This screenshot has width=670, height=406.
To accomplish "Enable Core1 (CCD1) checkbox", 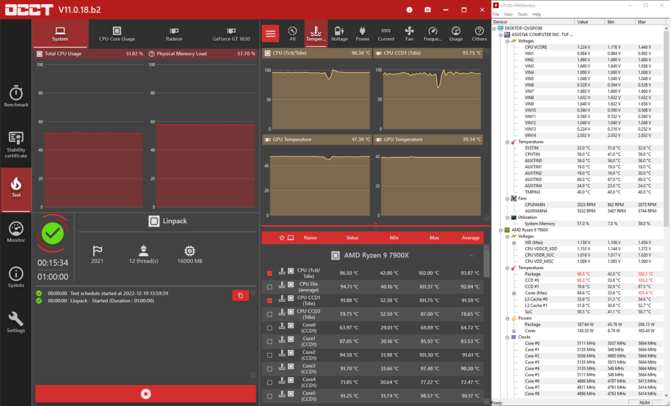I will 270,341.
